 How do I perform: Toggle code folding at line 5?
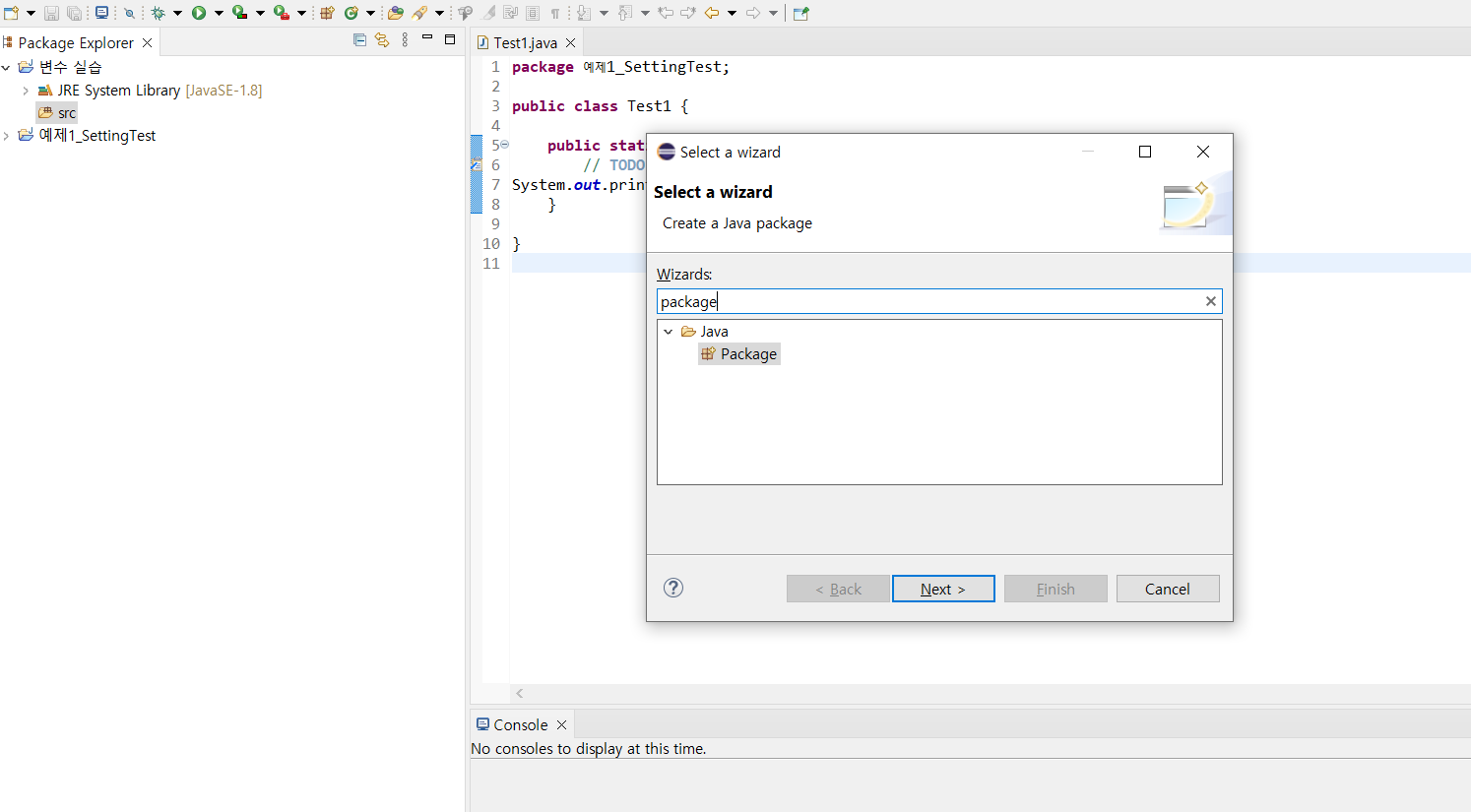[504, 145]
